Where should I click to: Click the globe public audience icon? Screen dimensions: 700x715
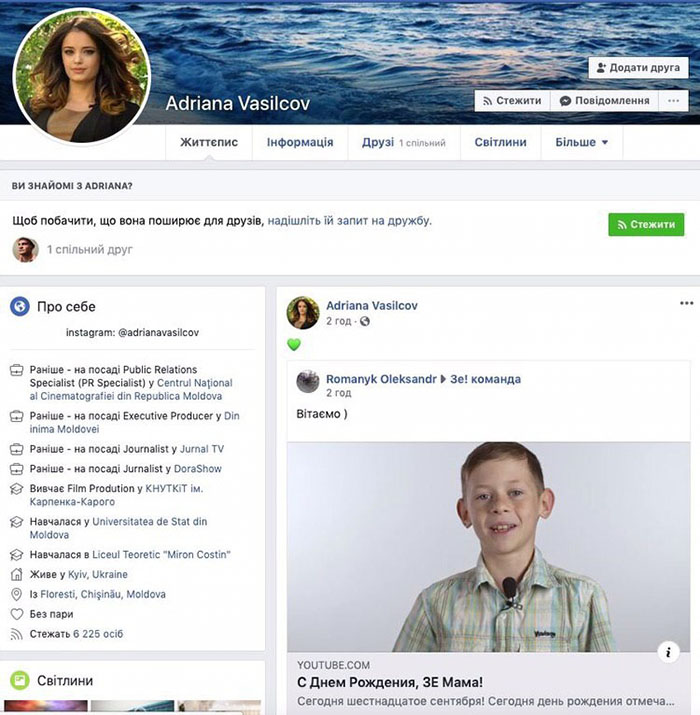(x=365, y=321)
